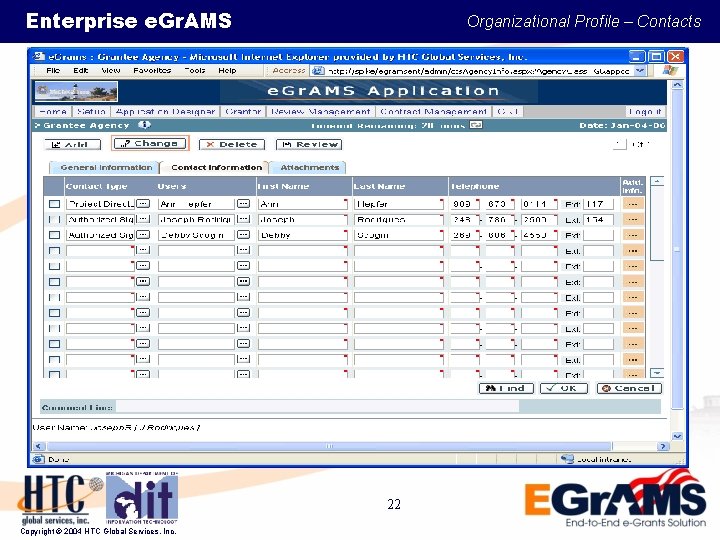Open the Help menu
The width and height of the screenshot is (720, 540).
227,70
